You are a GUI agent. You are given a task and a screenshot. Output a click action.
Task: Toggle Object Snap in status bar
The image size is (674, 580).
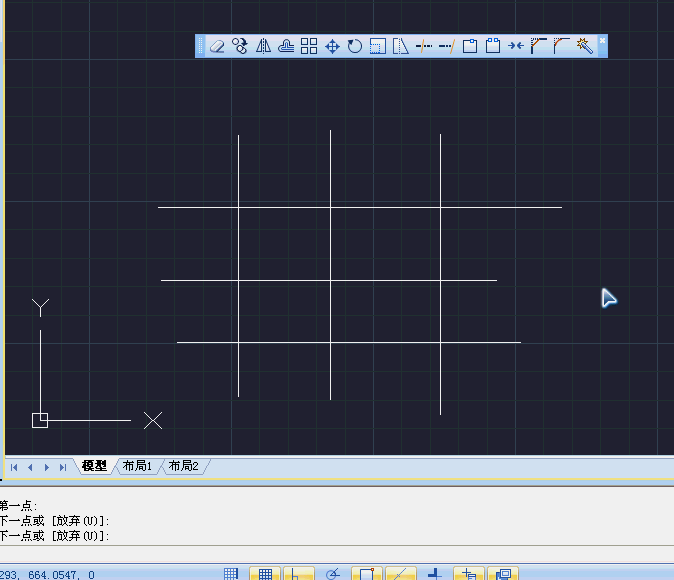point(367,574)
